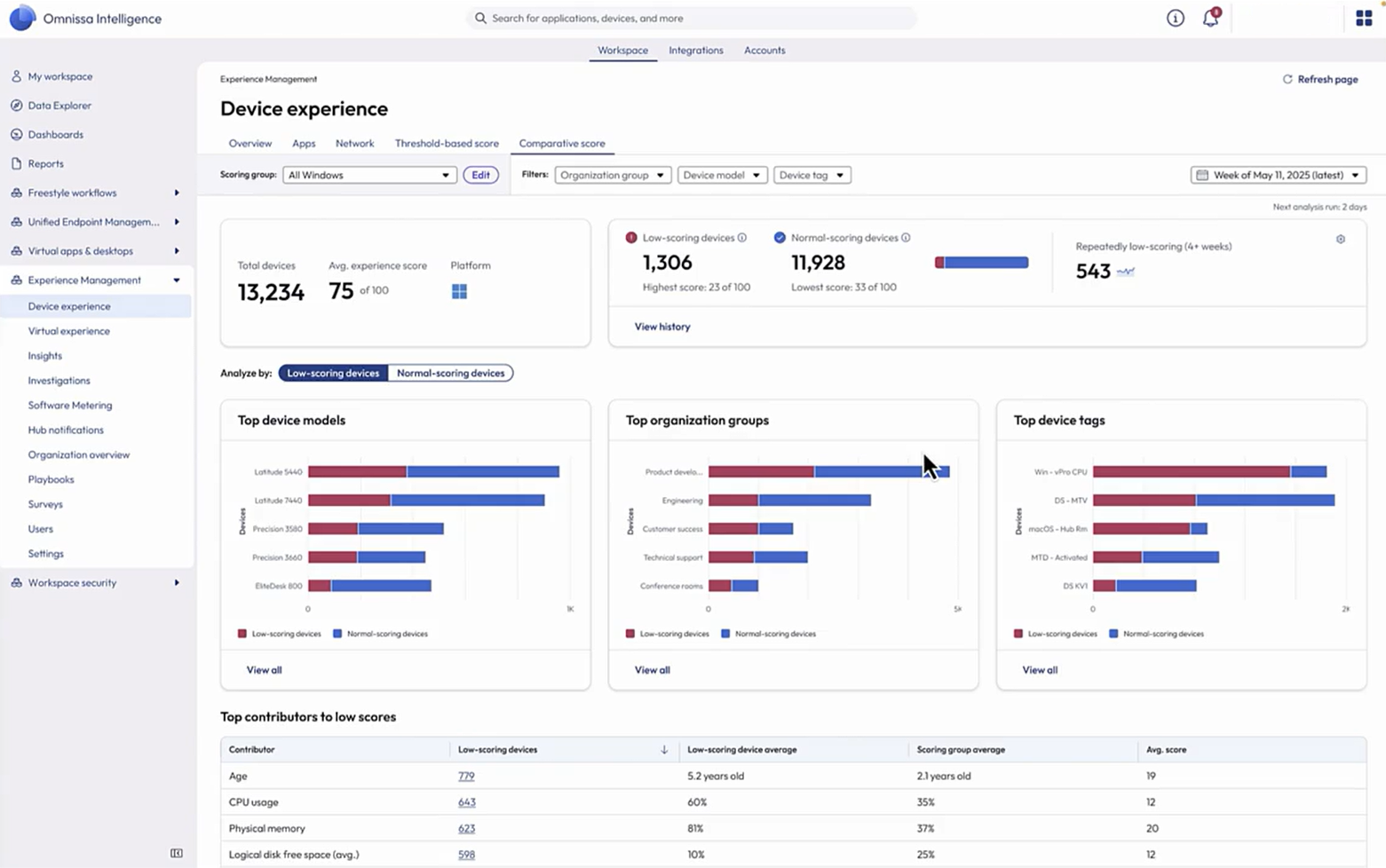Click View all under Top organization groups

click(652, 670)
